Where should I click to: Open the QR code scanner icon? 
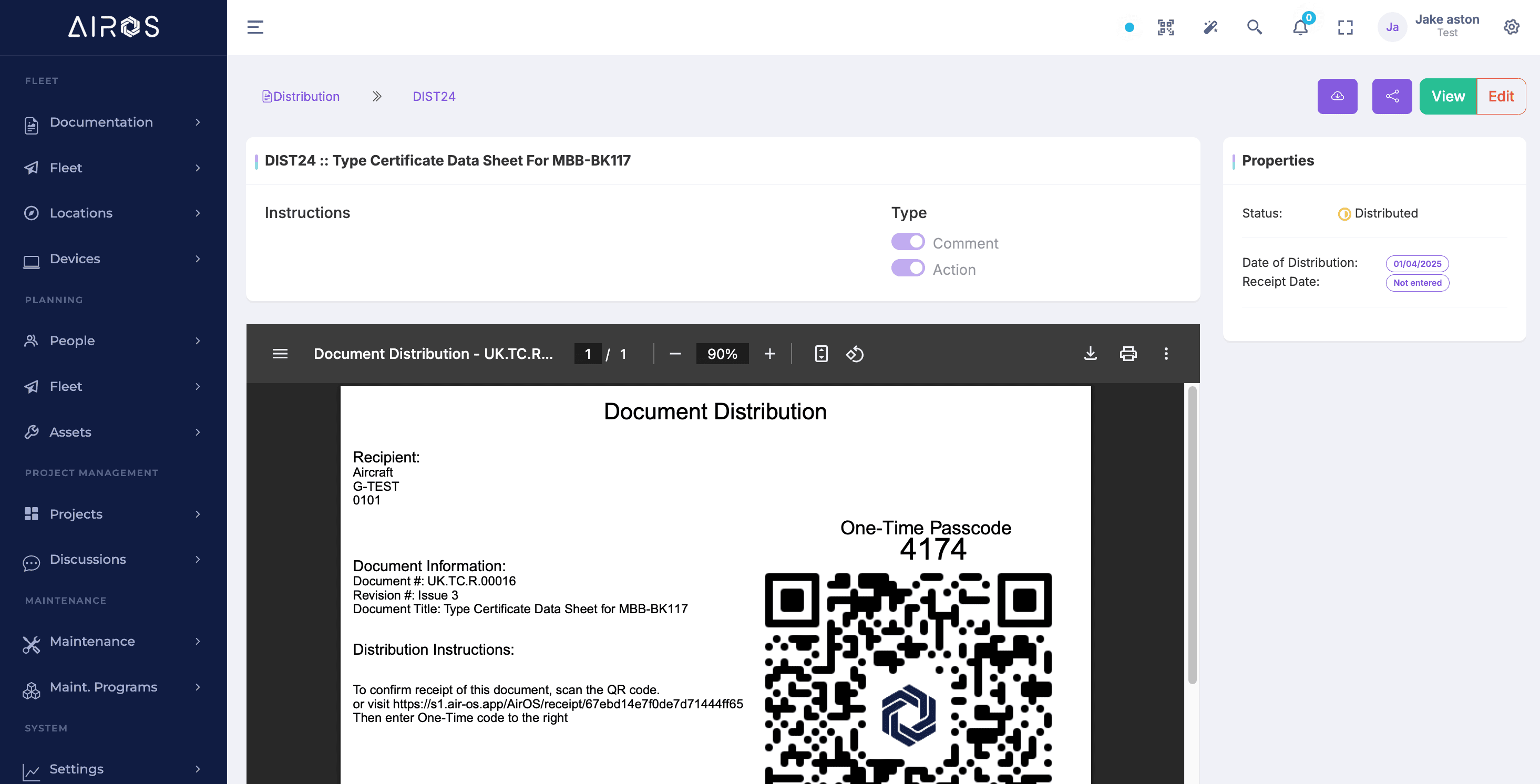point(1165,27)
